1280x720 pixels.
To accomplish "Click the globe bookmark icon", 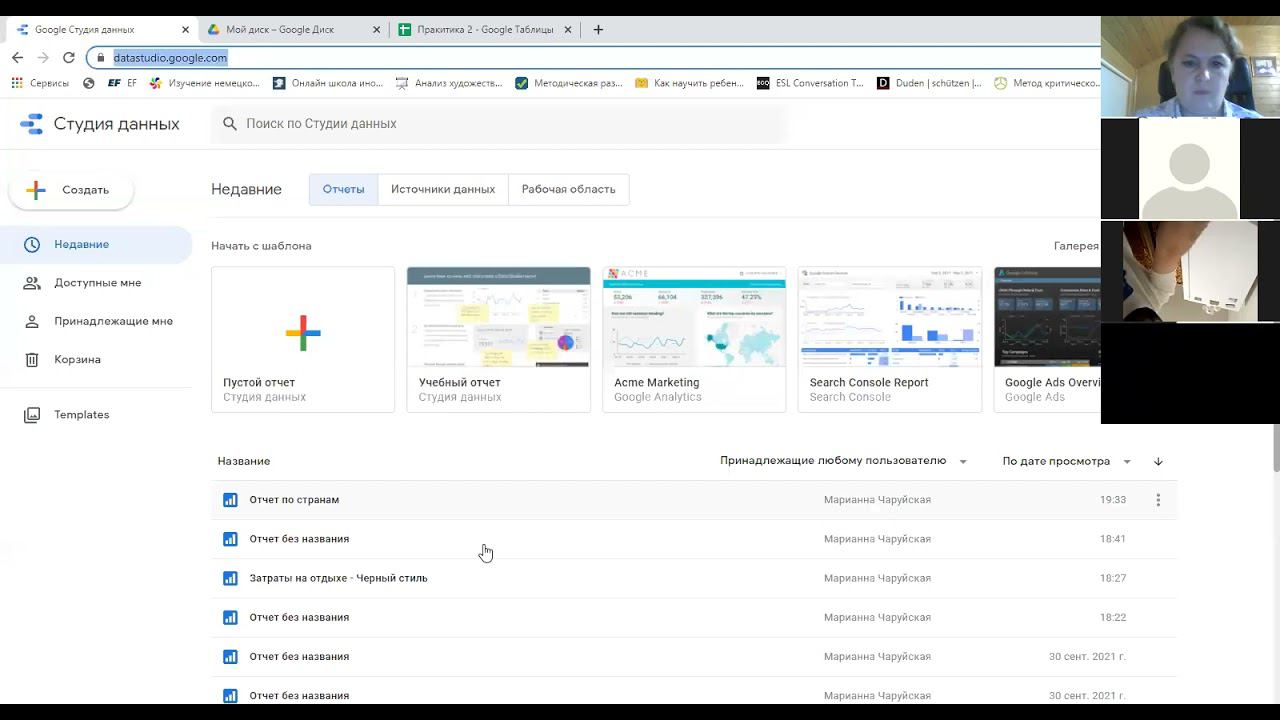I will click(89, 84).
